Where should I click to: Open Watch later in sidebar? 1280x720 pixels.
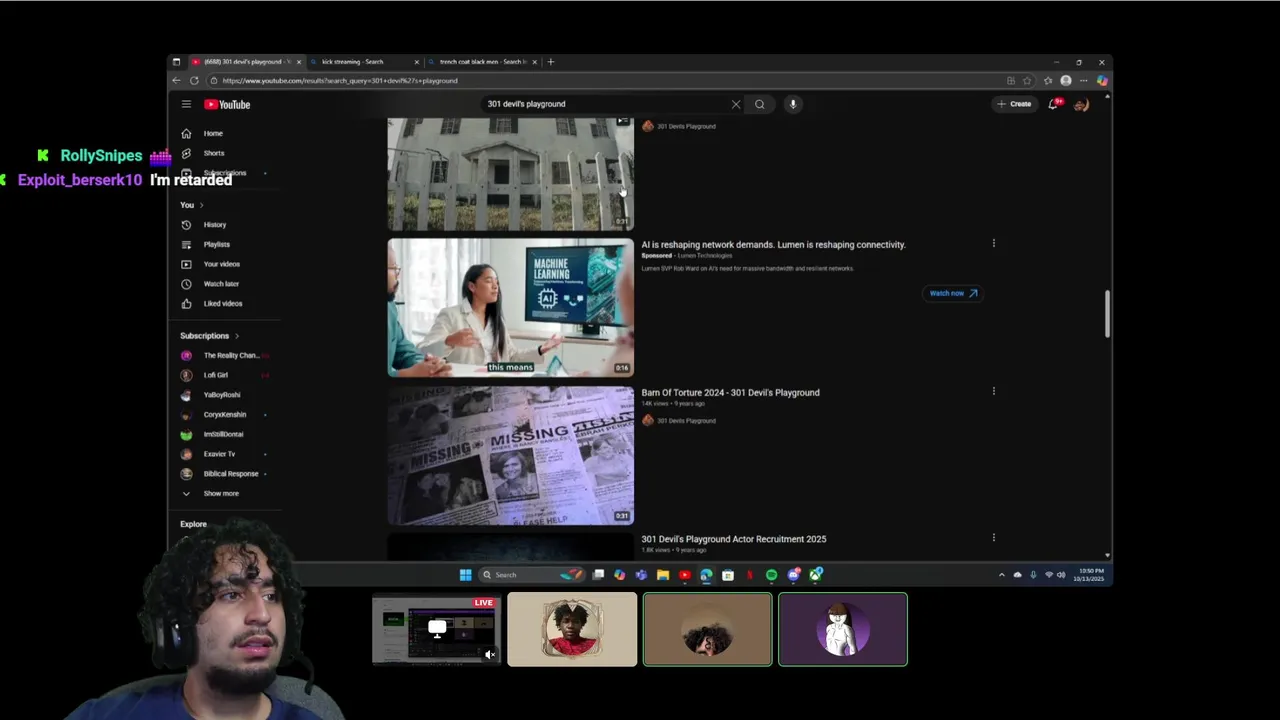pyautogui.click(x=220, y=284)
